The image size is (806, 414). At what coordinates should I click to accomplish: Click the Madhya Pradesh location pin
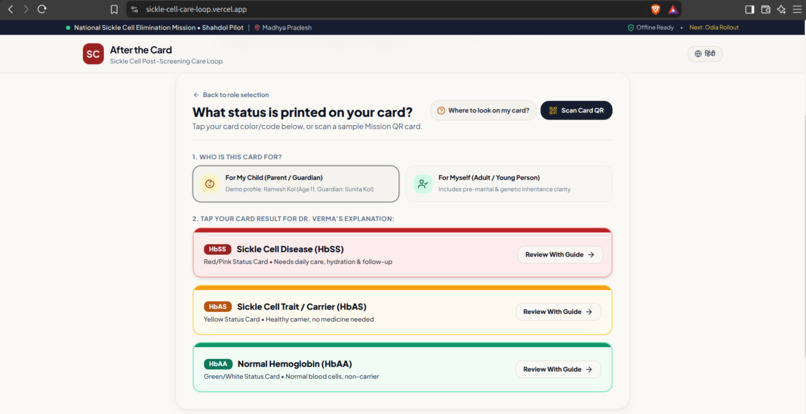pos(257,28)
